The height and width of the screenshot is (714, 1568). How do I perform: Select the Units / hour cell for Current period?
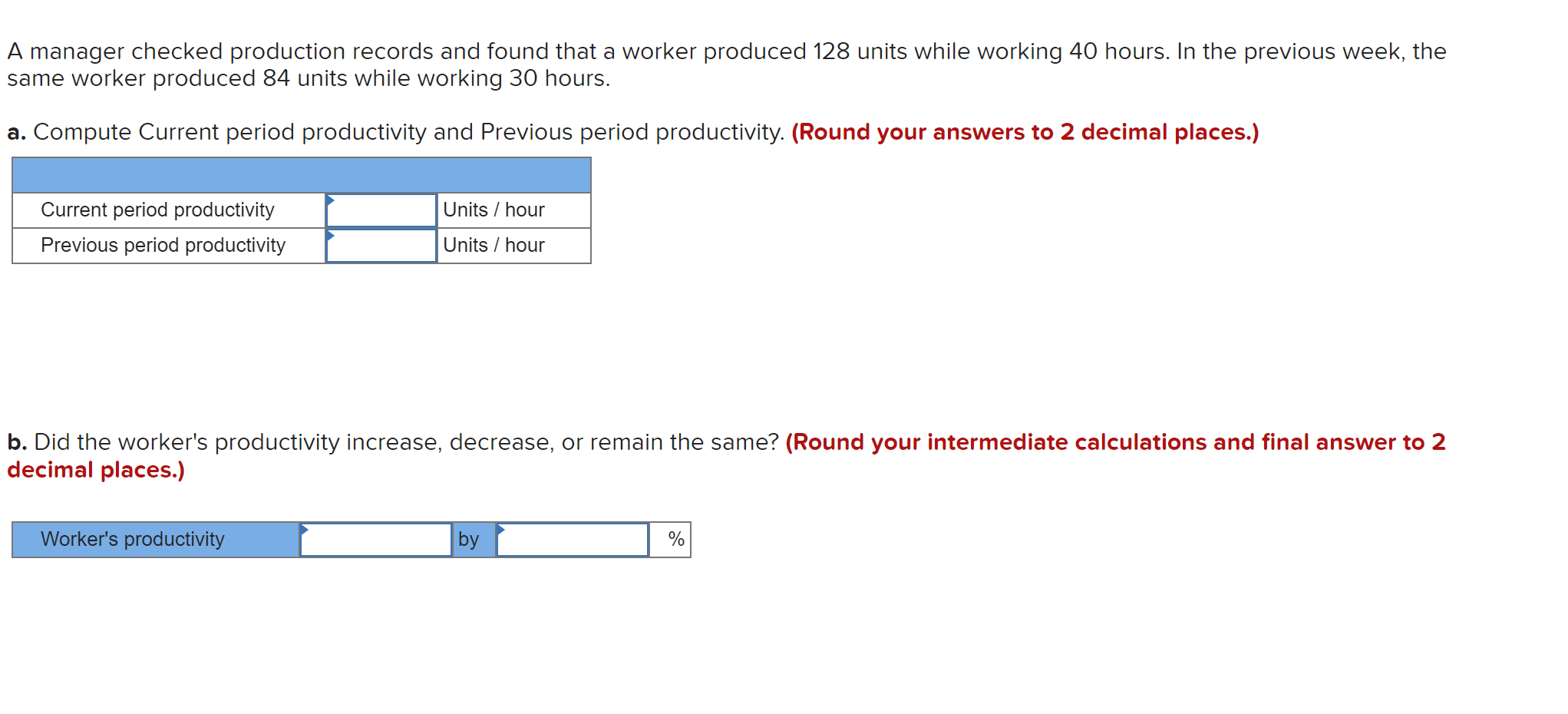[513, 210]
